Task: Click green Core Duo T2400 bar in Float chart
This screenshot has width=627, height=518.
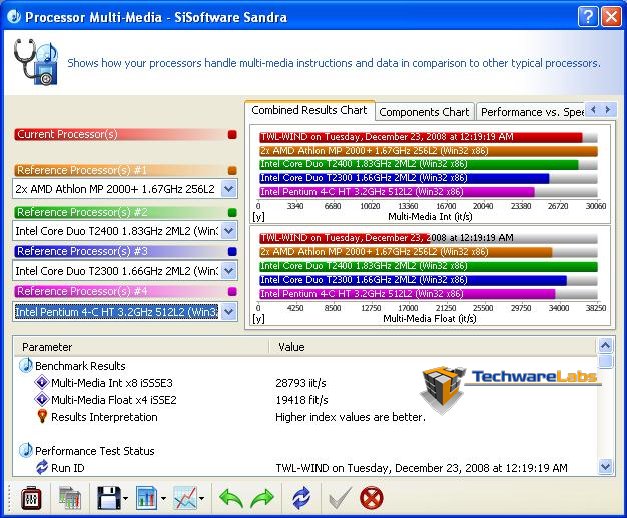Action: 428,266
